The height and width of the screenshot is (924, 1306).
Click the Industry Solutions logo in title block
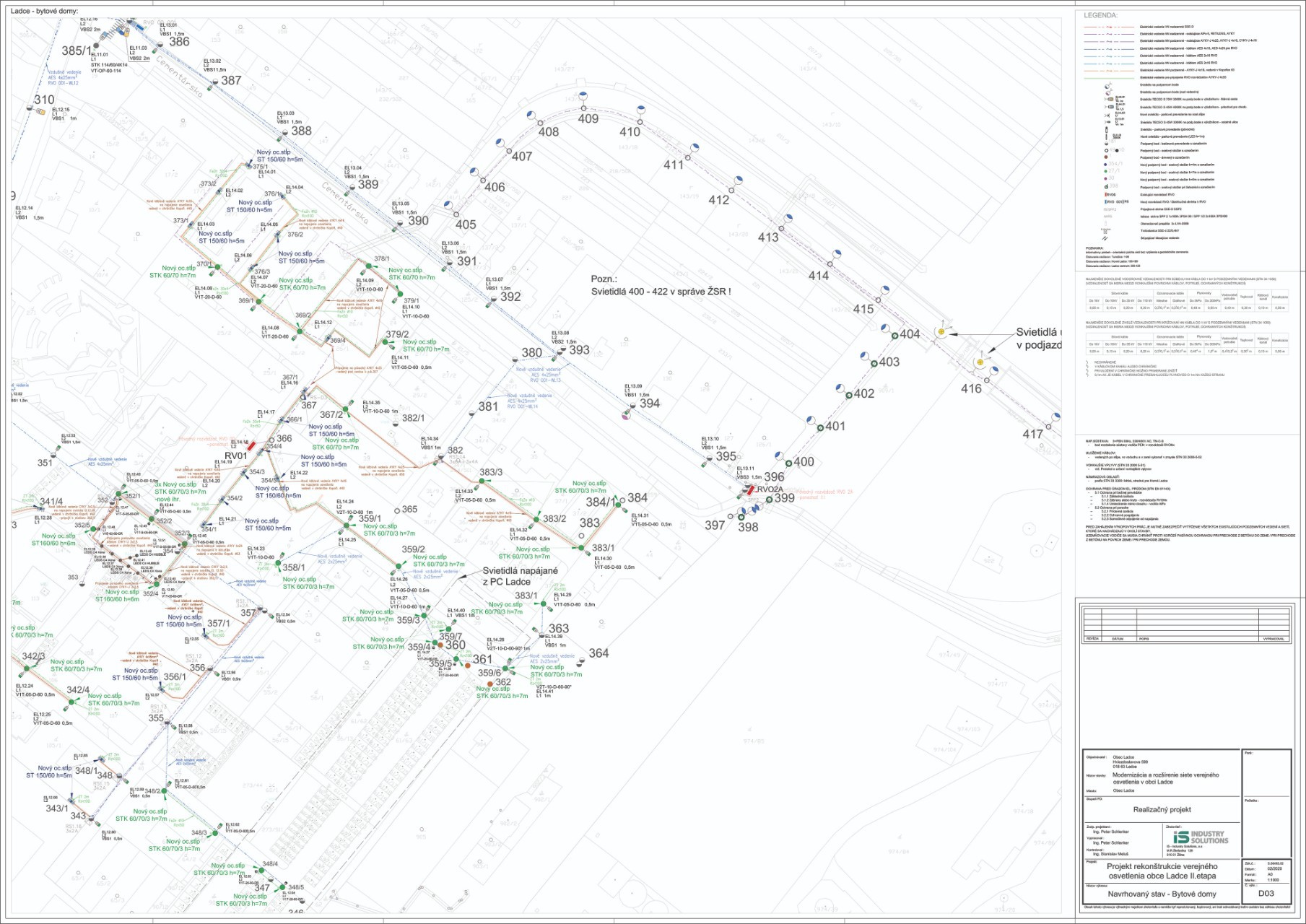pyautogui.click(x=1201, y=837)
